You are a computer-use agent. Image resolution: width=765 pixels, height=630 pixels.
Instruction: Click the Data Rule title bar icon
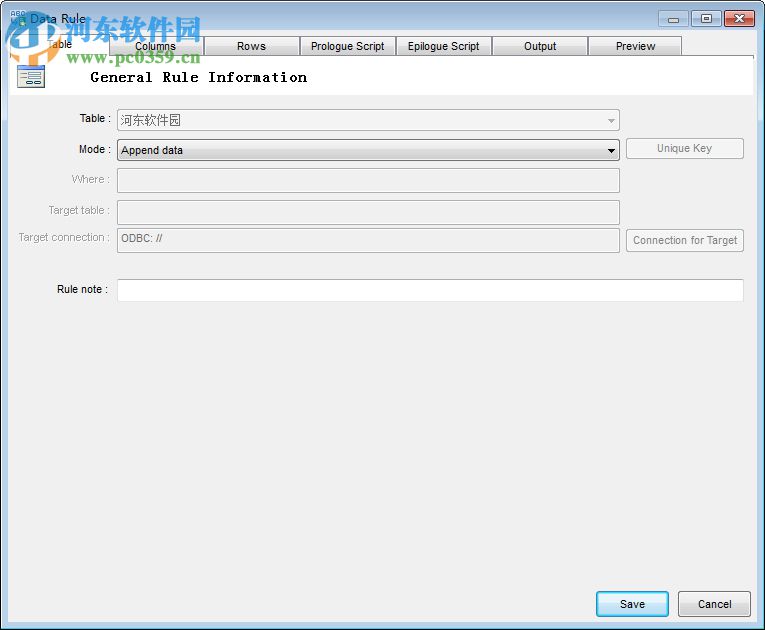19,18
